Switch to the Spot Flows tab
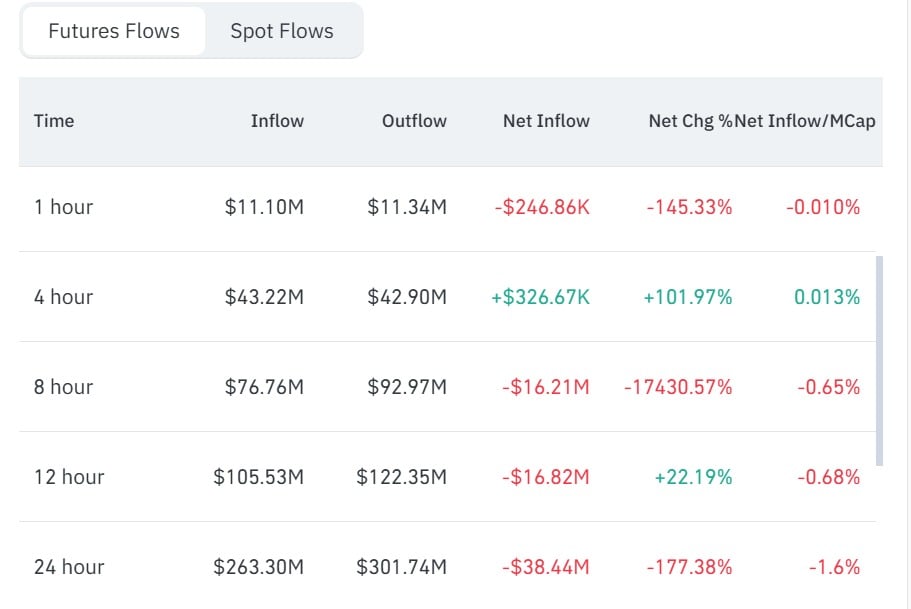This screenshot has height=609, width=911. 282,31
